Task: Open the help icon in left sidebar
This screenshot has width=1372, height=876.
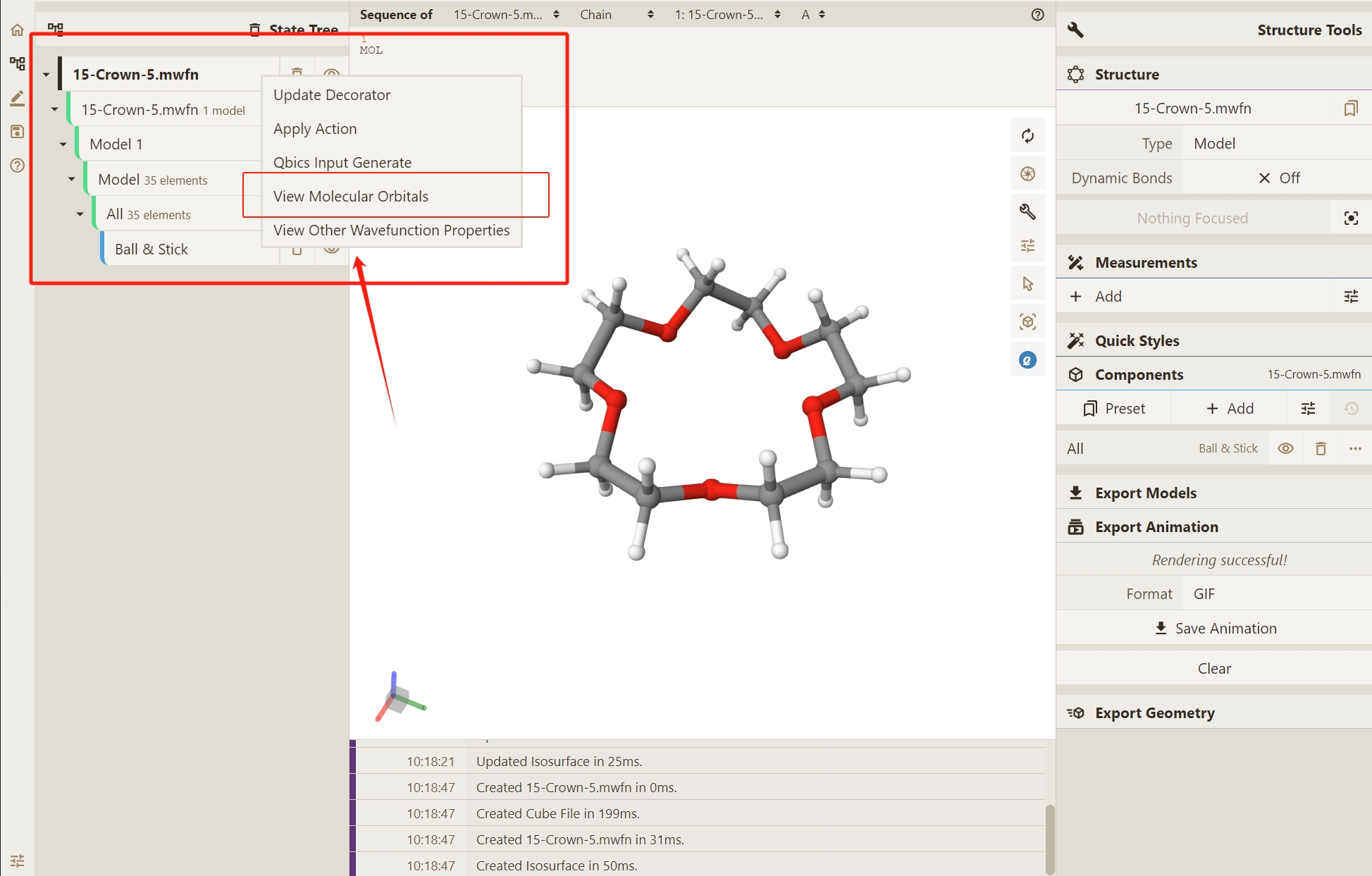Action: pos(17,166)
